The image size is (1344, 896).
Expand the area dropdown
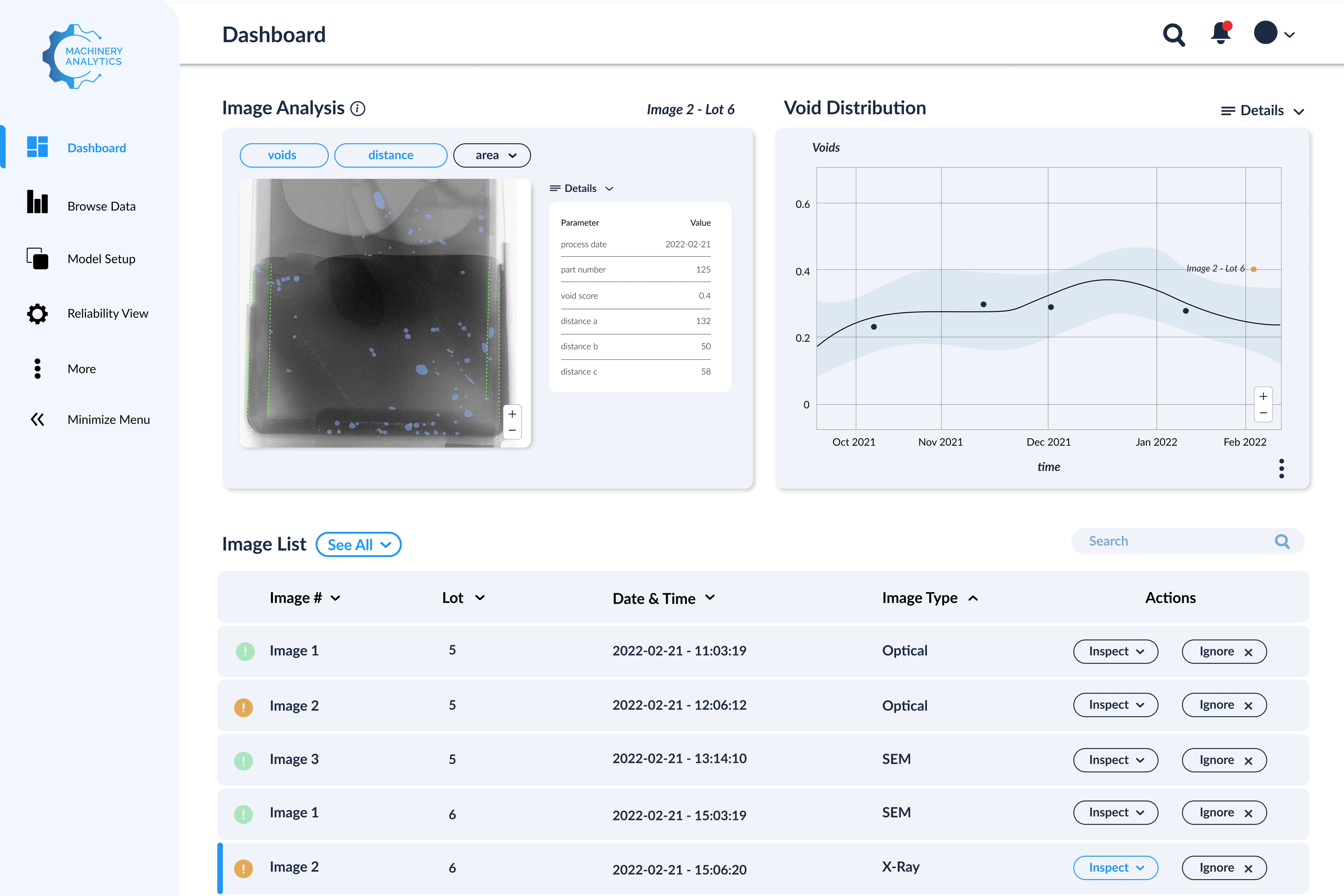coord(492,155)
